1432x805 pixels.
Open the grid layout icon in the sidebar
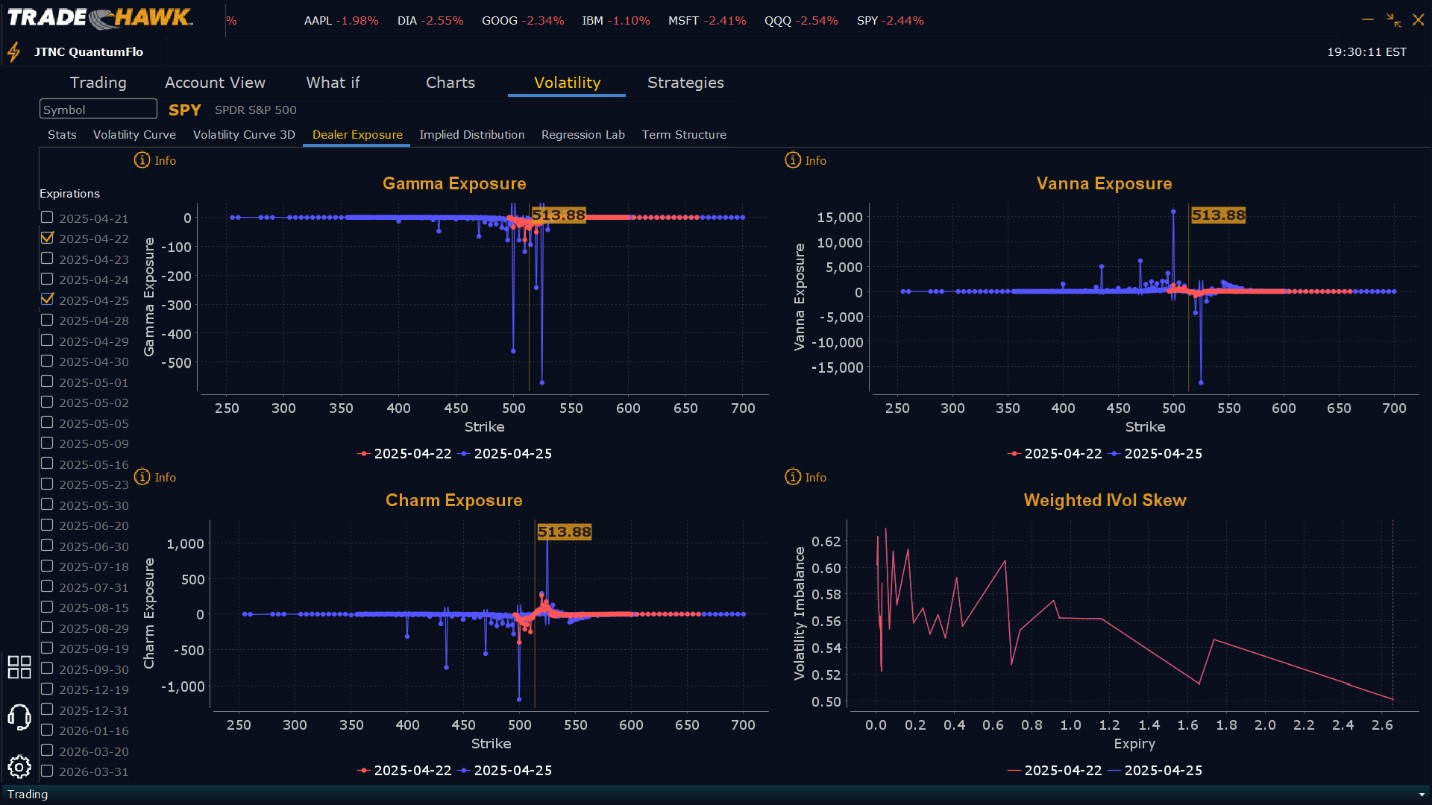click(19, 667)
